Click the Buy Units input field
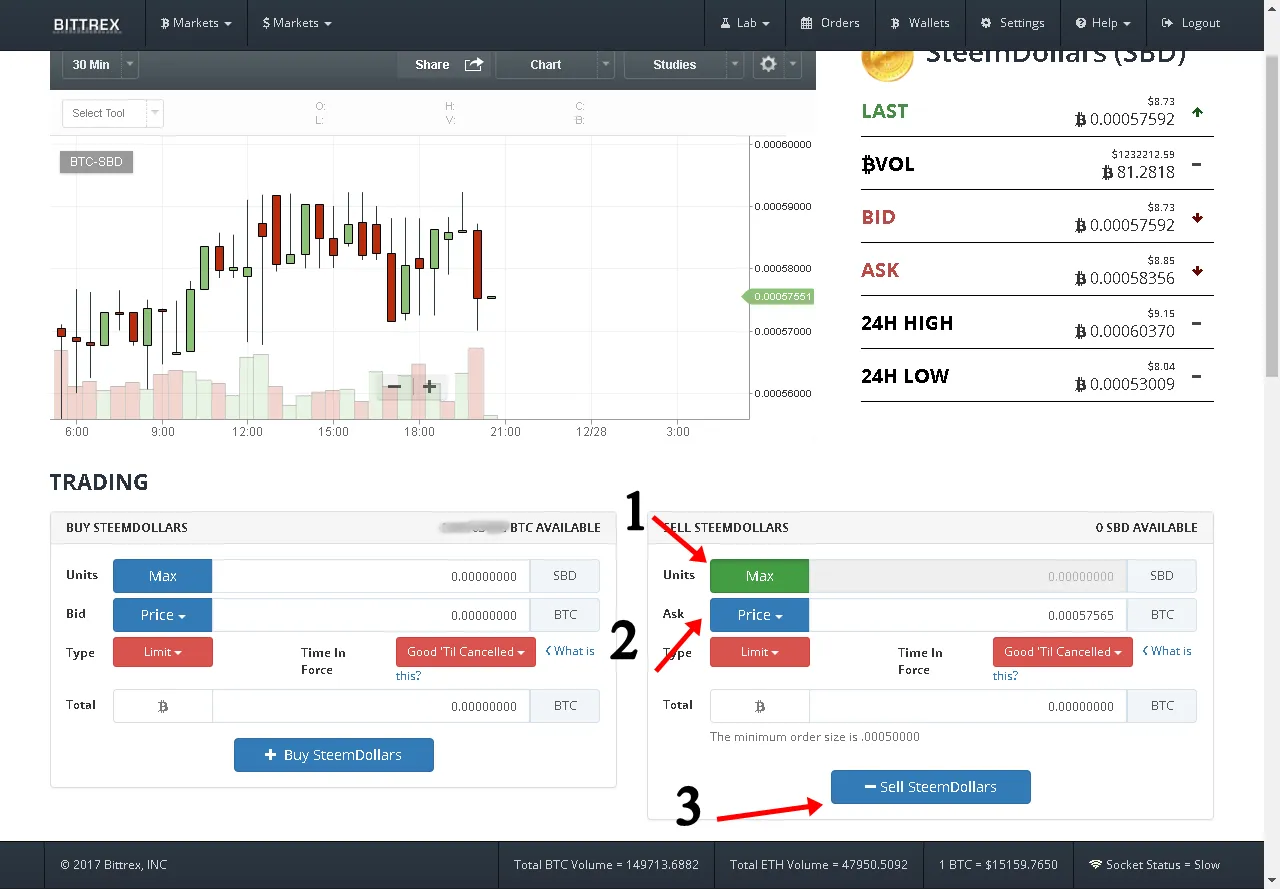Screen dimensions: 1280x889 point(371,576)
